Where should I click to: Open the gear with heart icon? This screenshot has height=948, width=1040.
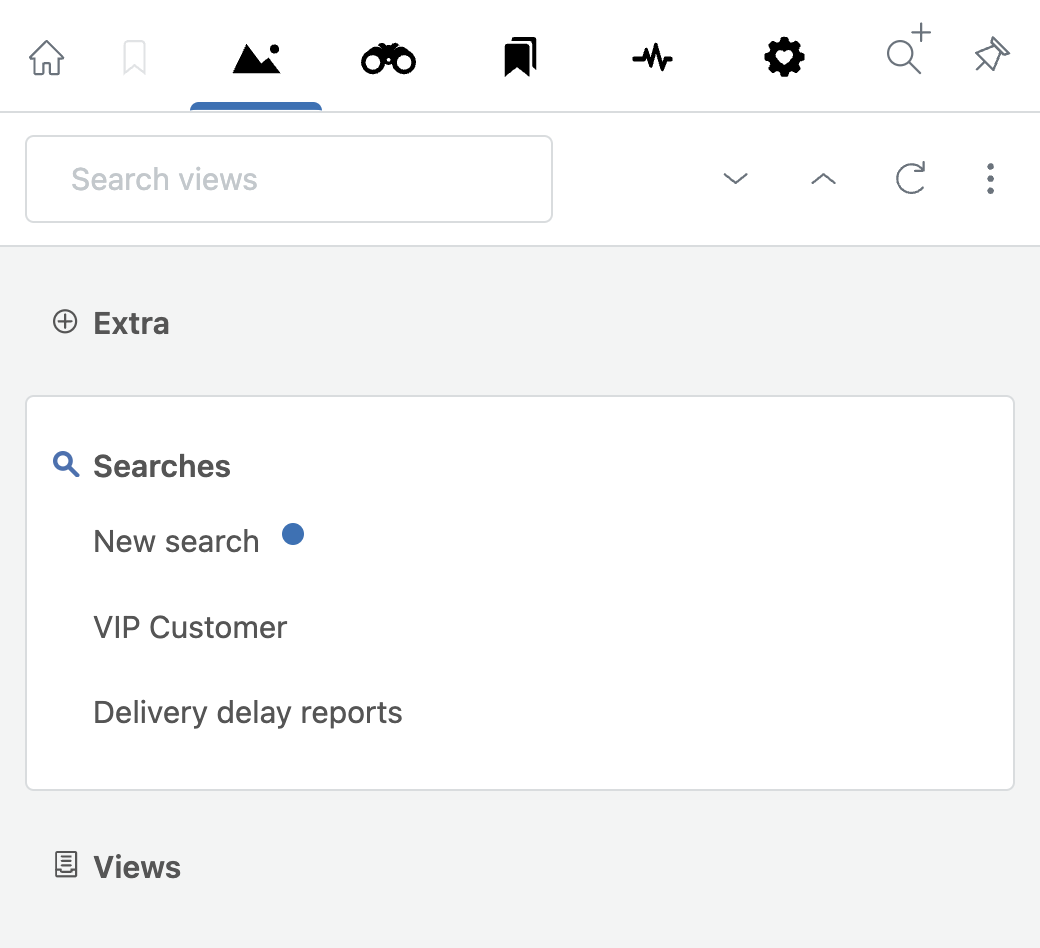[784, 59]
